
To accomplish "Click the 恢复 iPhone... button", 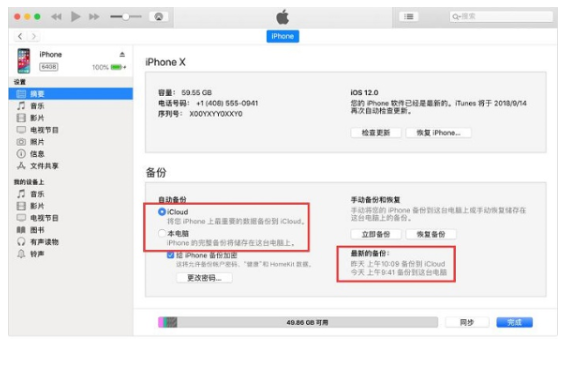I will (x=438, y=133).
